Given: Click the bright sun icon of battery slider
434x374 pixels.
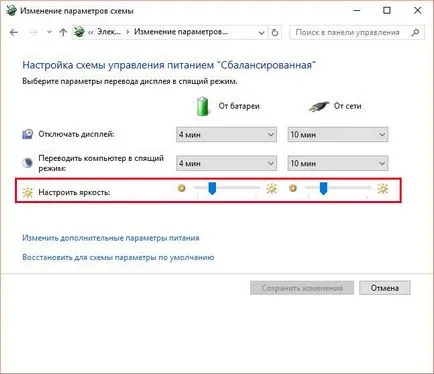Looking at the screenshot, I should click(x=272, y=189).
